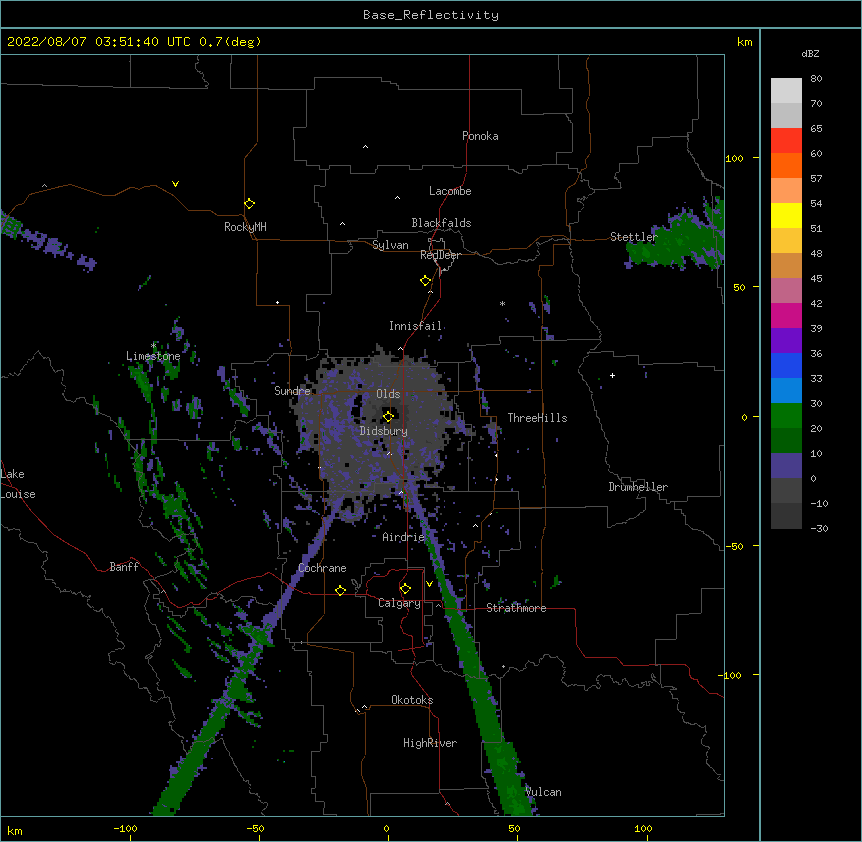Click the Sundre label
The width and height of the screenshot is (862, 842).
(292, 391)
